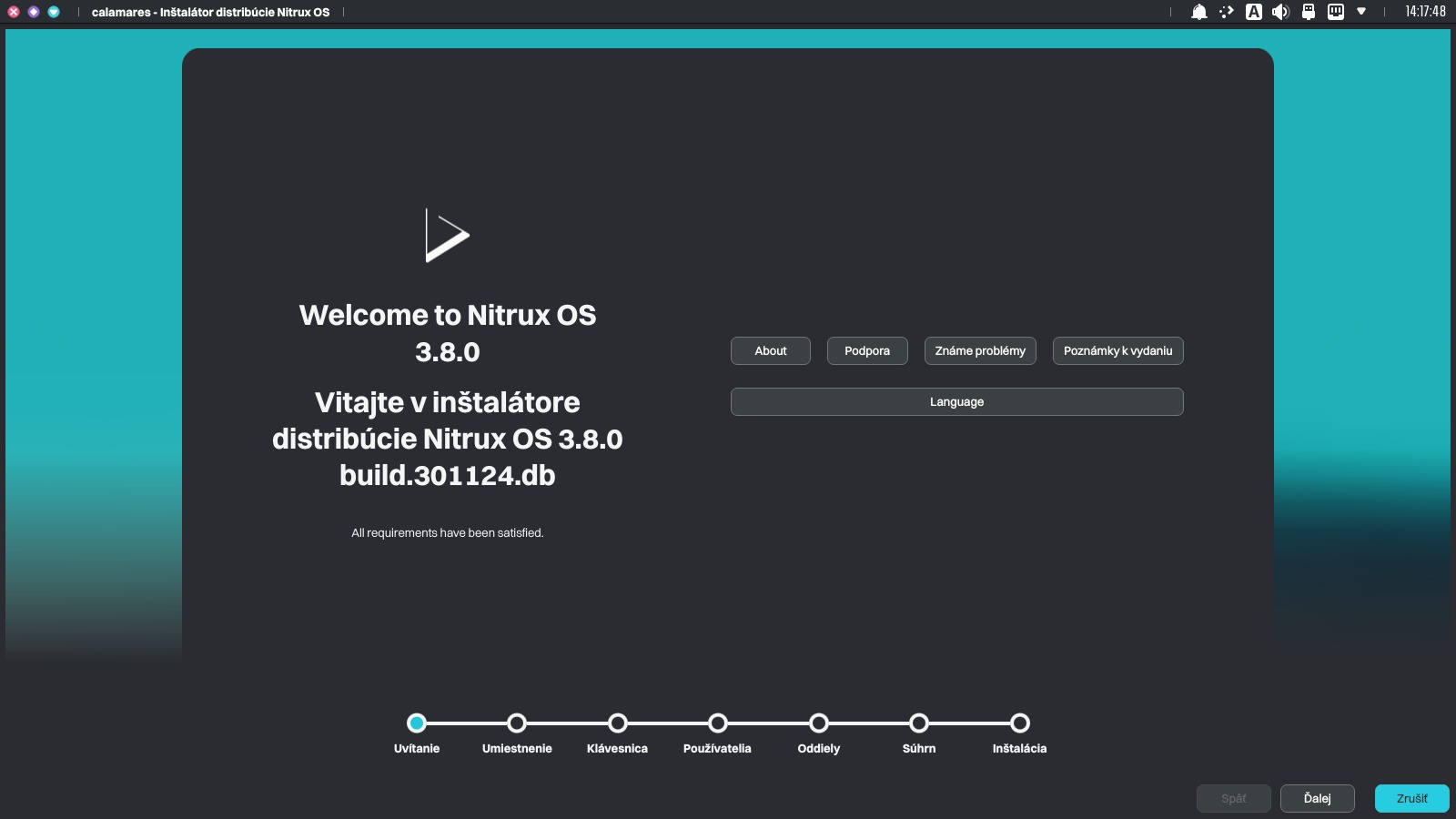Click the red close window button
The image size is (1456, 819).
tap(14, 12)
